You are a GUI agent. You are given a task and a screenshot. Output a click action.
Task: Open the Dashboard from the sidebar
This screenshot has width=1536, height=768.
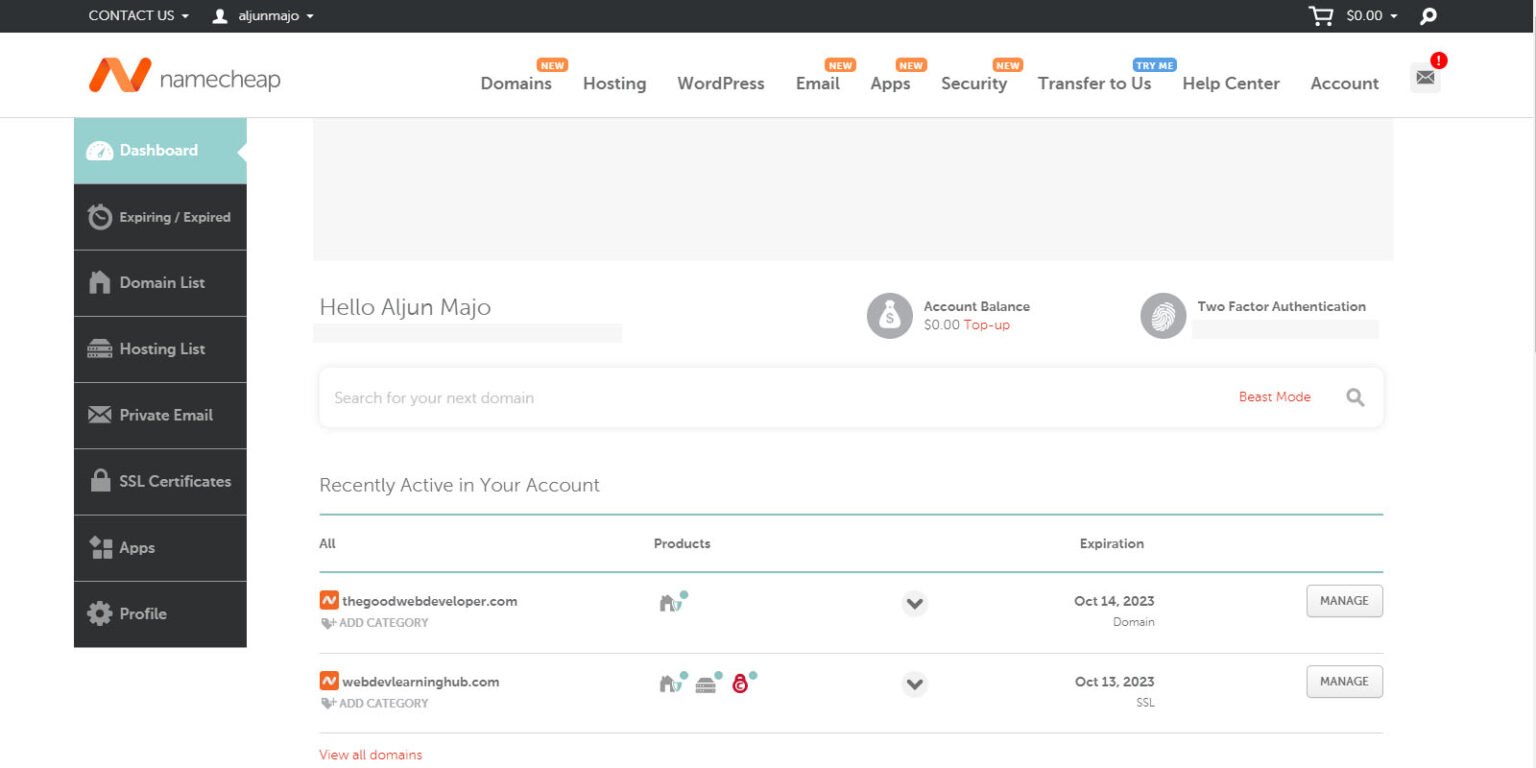pyautogui.click(x=157, y=150)
